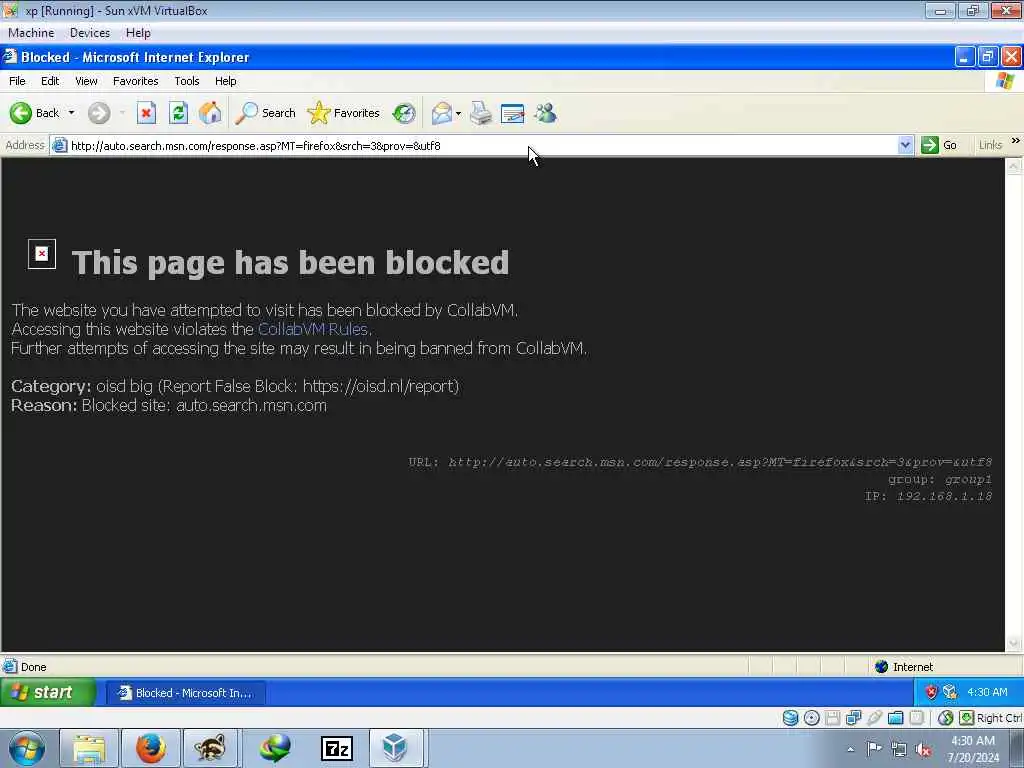Viewport: 1024px width, 768px height.
Task: Open Internet Download Manager taskbar icon
Action: pos(274,748)
